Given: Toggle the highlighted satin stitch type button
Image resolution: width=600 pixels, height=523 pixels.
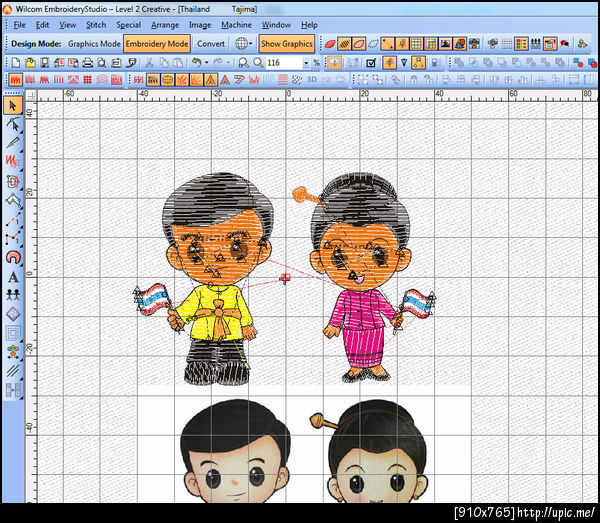Looking at the screenshot, I should tap(16, 80).
